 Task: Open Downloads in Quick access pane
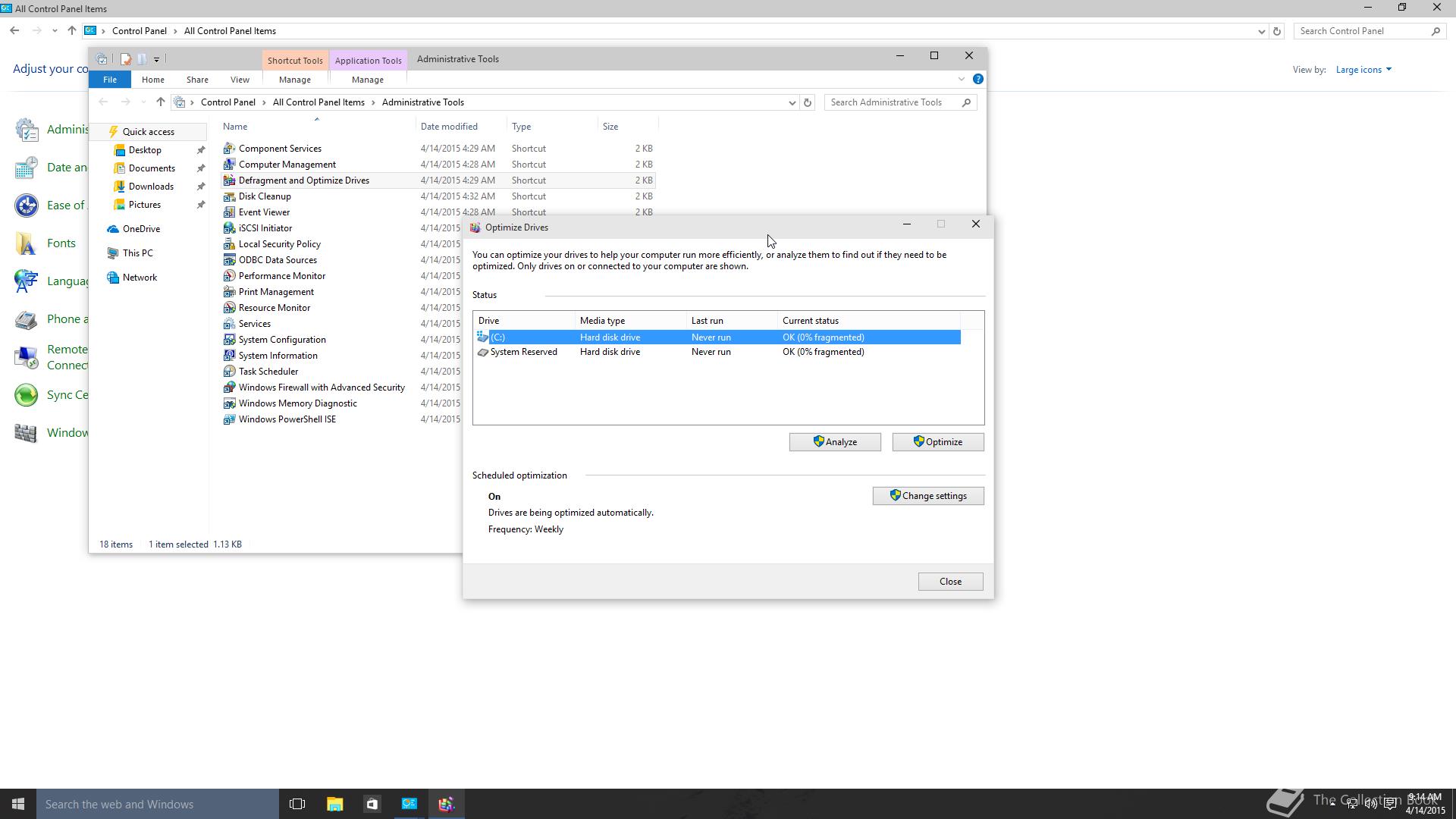pyautogui.click(x=151, y=187)
